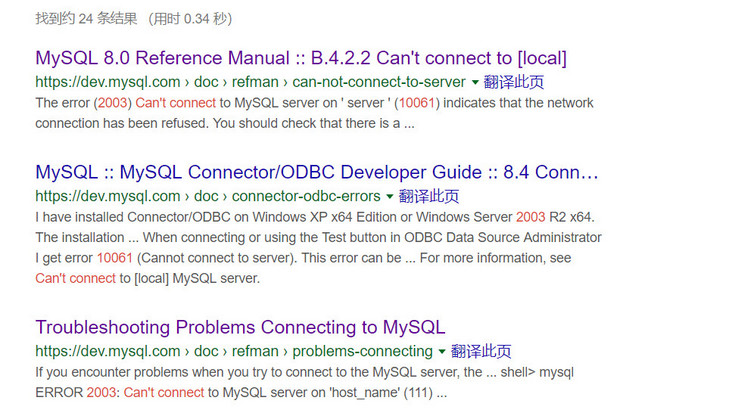Image resolution: width=732 pixels, height=416 pixels.
Task: Click snippet line ending "[local] MySQL server."
Action: 147,278
